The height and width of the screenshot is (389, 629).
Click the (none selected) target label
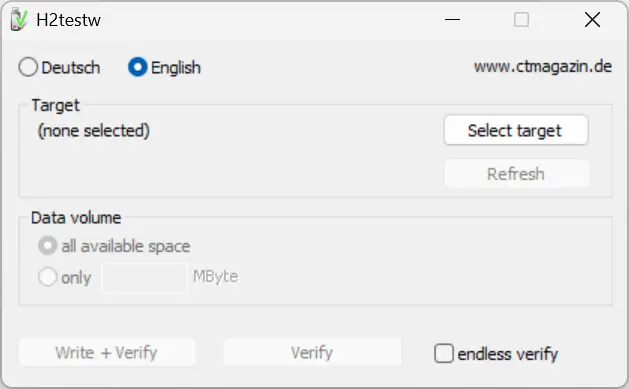(x=93, y=131)
